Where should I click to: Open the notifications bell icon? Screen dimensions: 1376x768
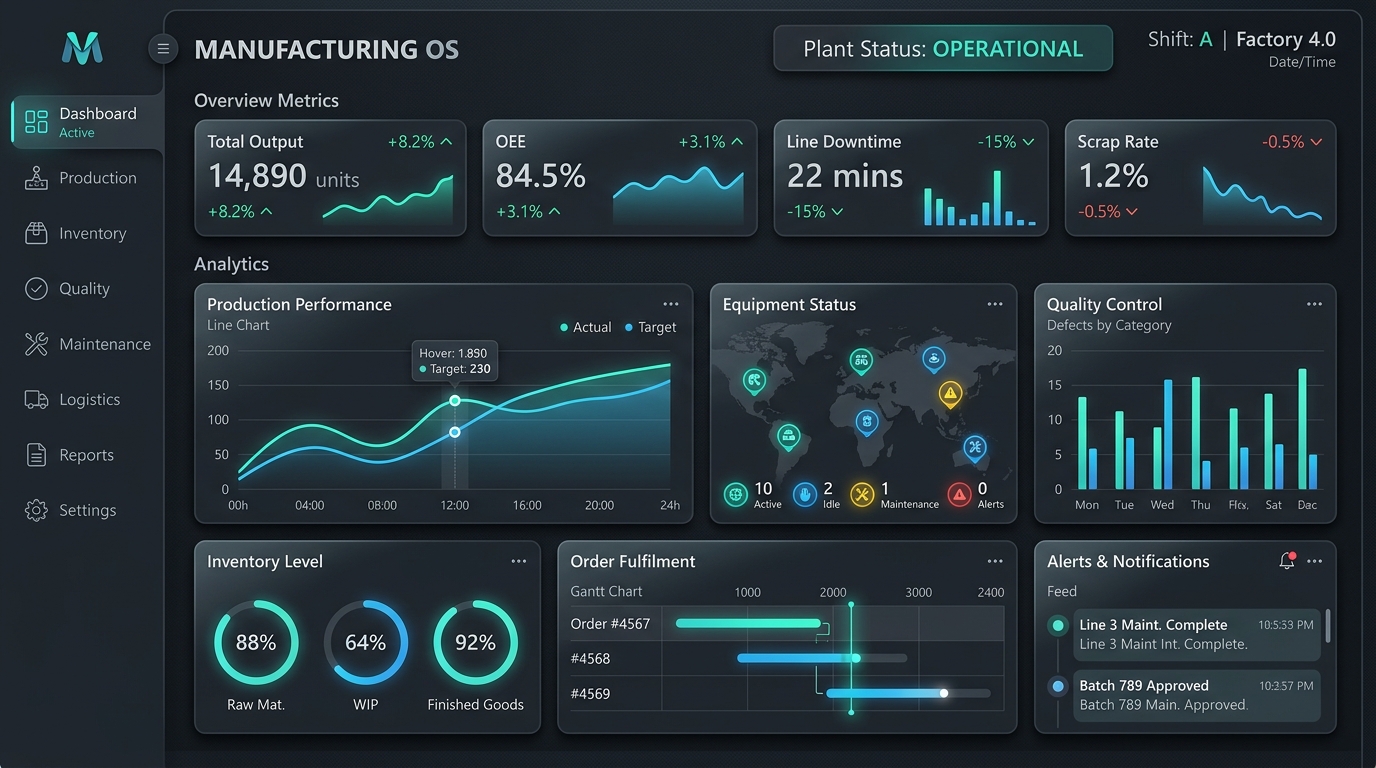pyautogui.click(x=1287, y=561)
